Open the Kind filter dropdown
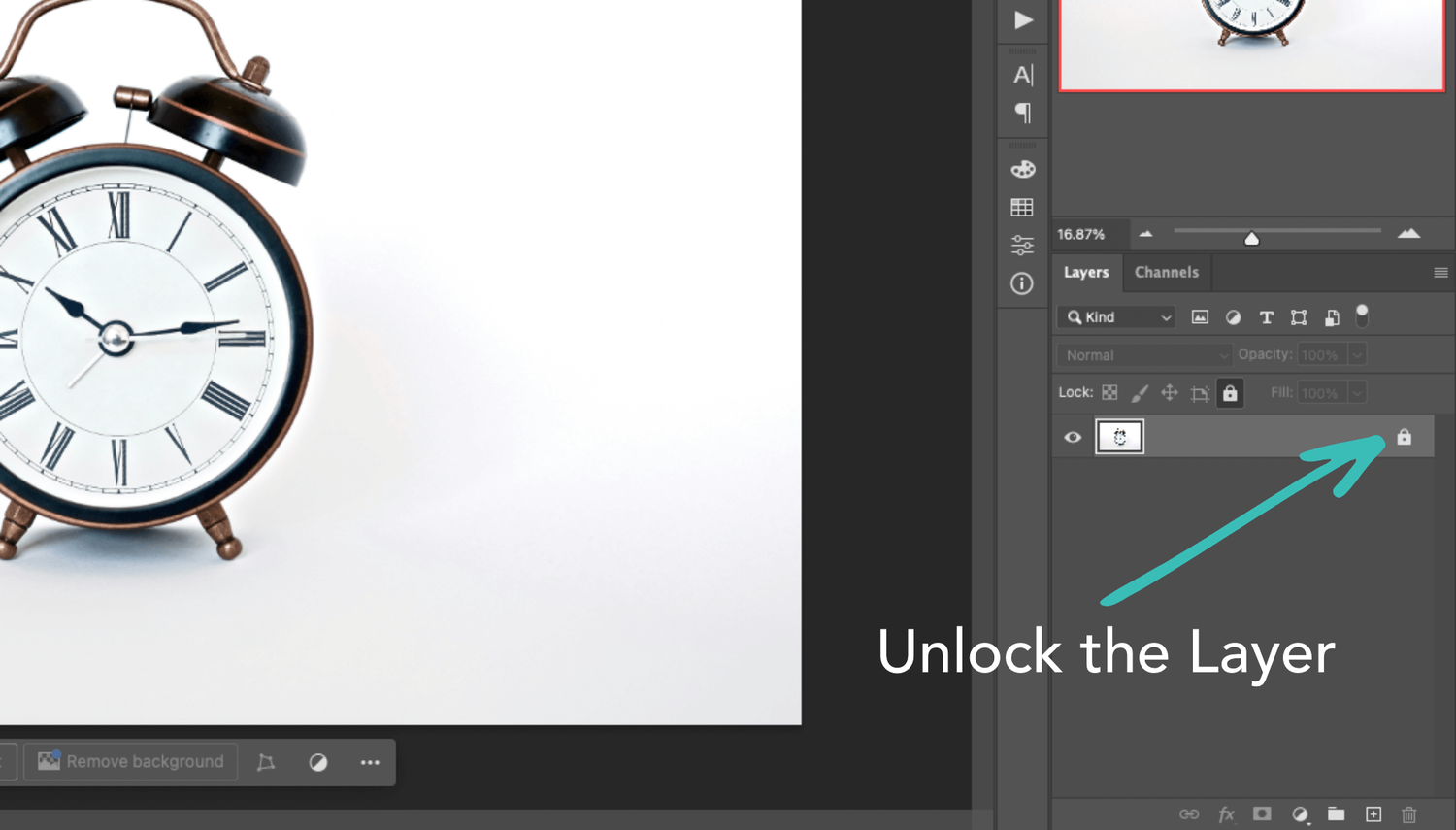1456x830 pixels. (x=1115, y=316)
